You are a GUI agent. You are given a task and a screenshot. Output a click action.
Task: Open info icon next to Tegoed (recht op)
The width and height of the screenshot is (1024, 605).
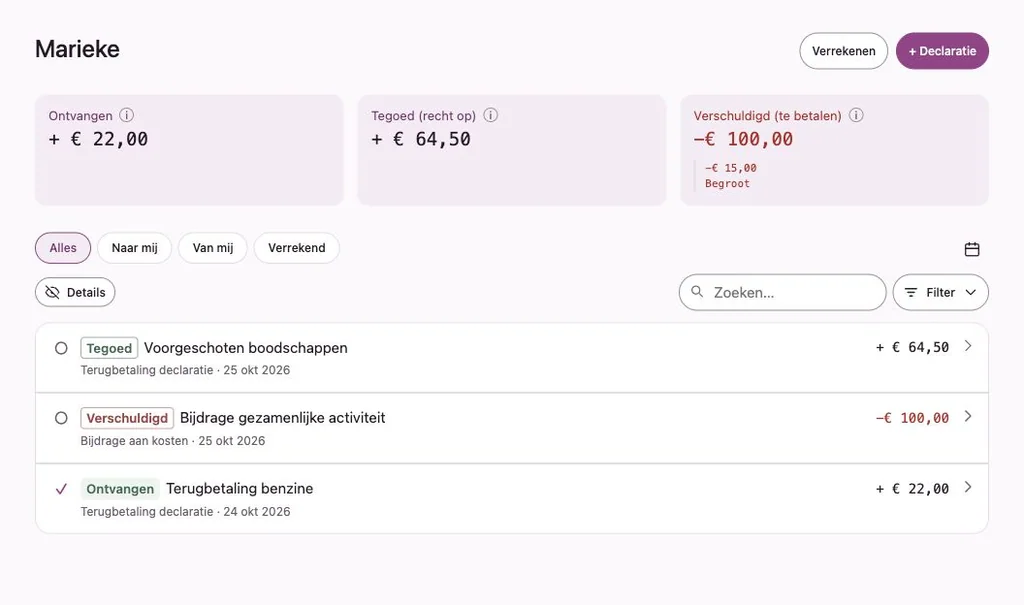(x=490, y=116)
